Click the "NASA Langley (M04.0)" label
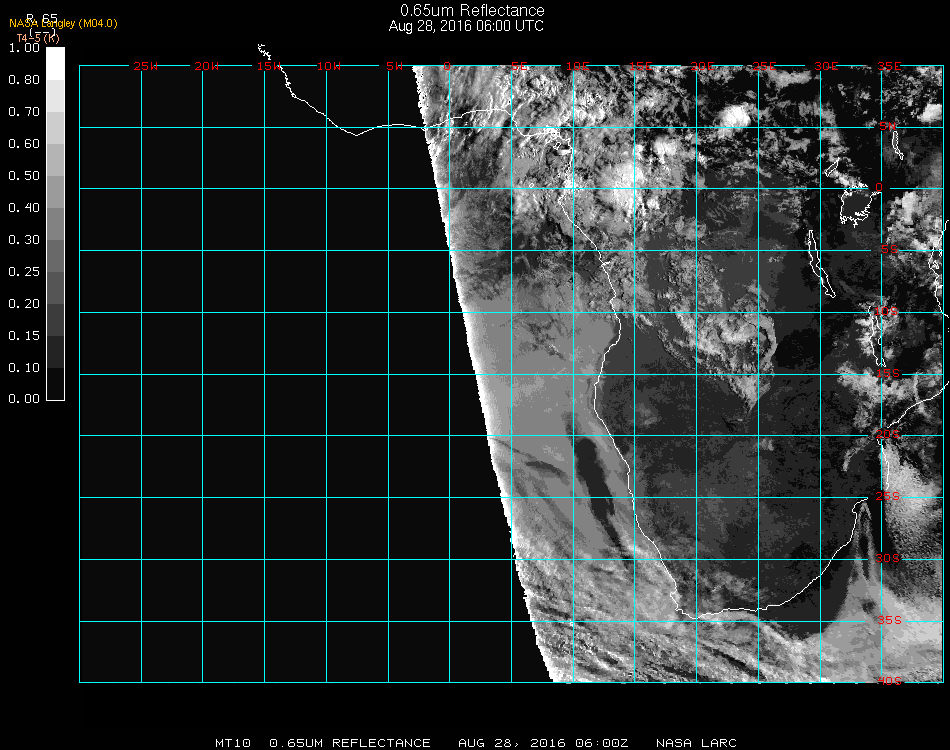950x750 pixels. [x=63, y=24]
